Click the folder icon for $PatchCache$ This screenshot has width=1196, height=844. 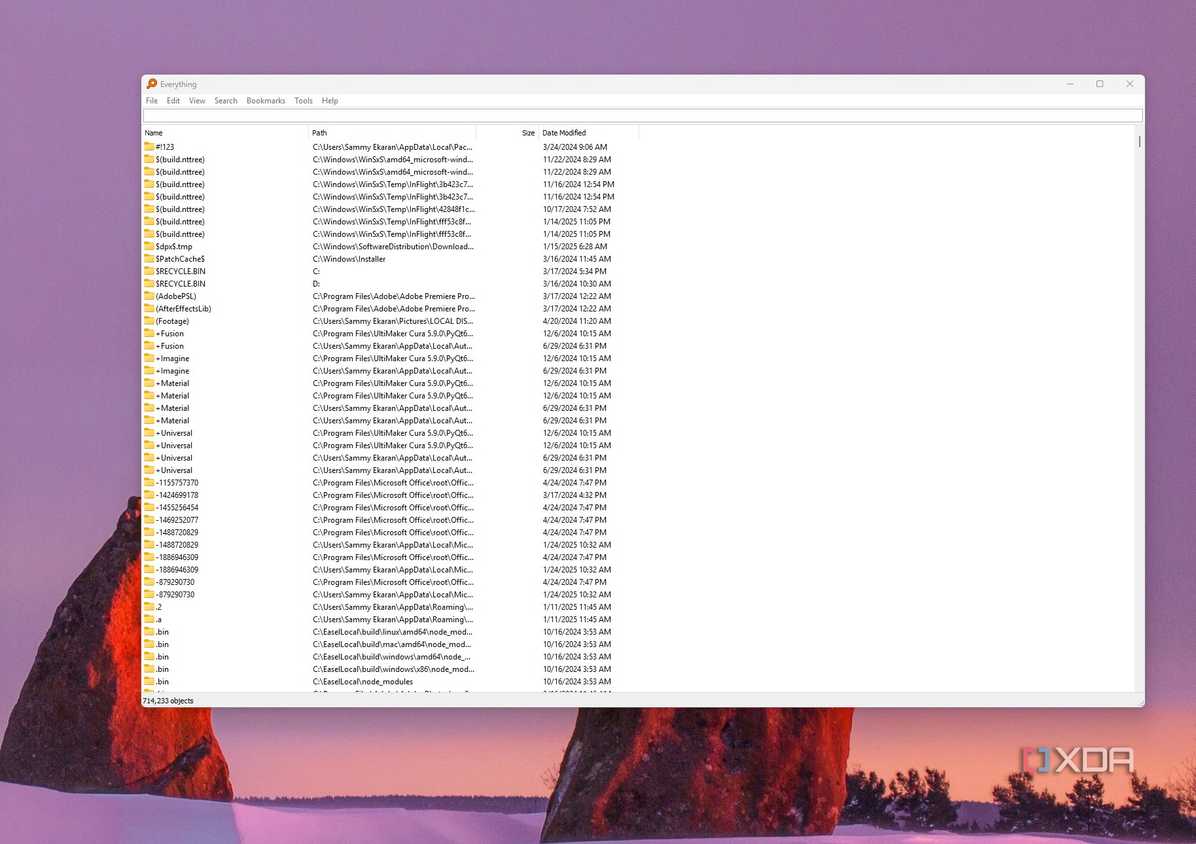coord(149,258)
